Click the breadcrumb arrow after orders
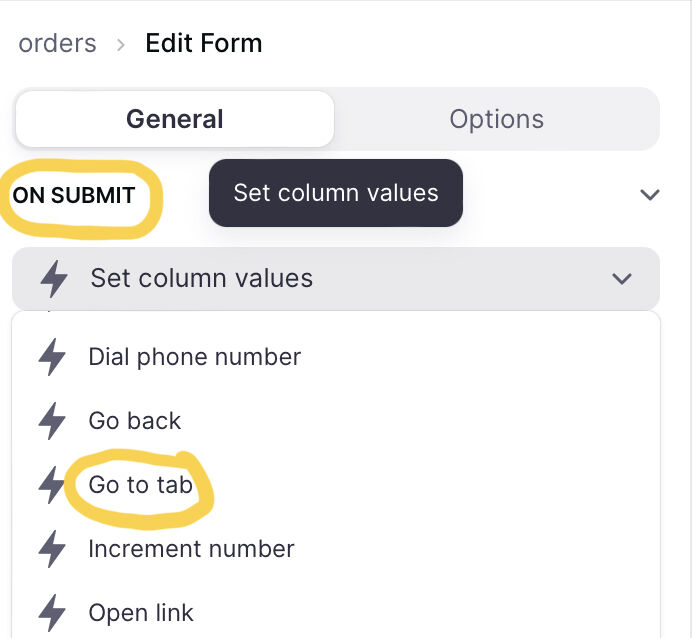692x638 pixels. point(120,45)
